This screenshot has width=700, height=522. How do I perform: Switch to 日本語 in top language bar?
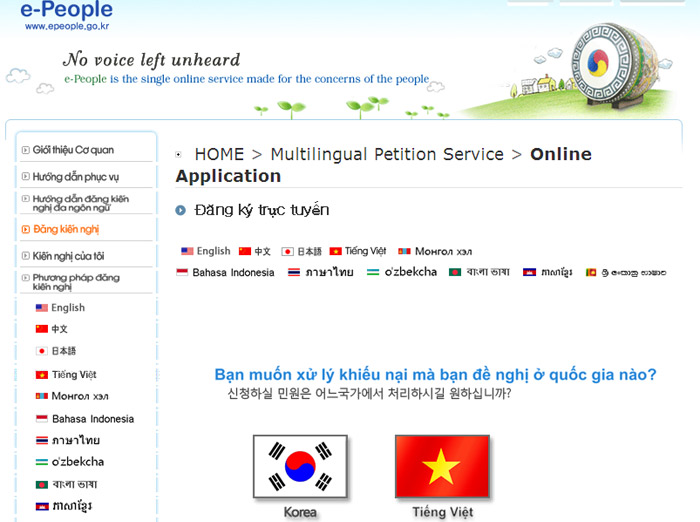(309, 252)
